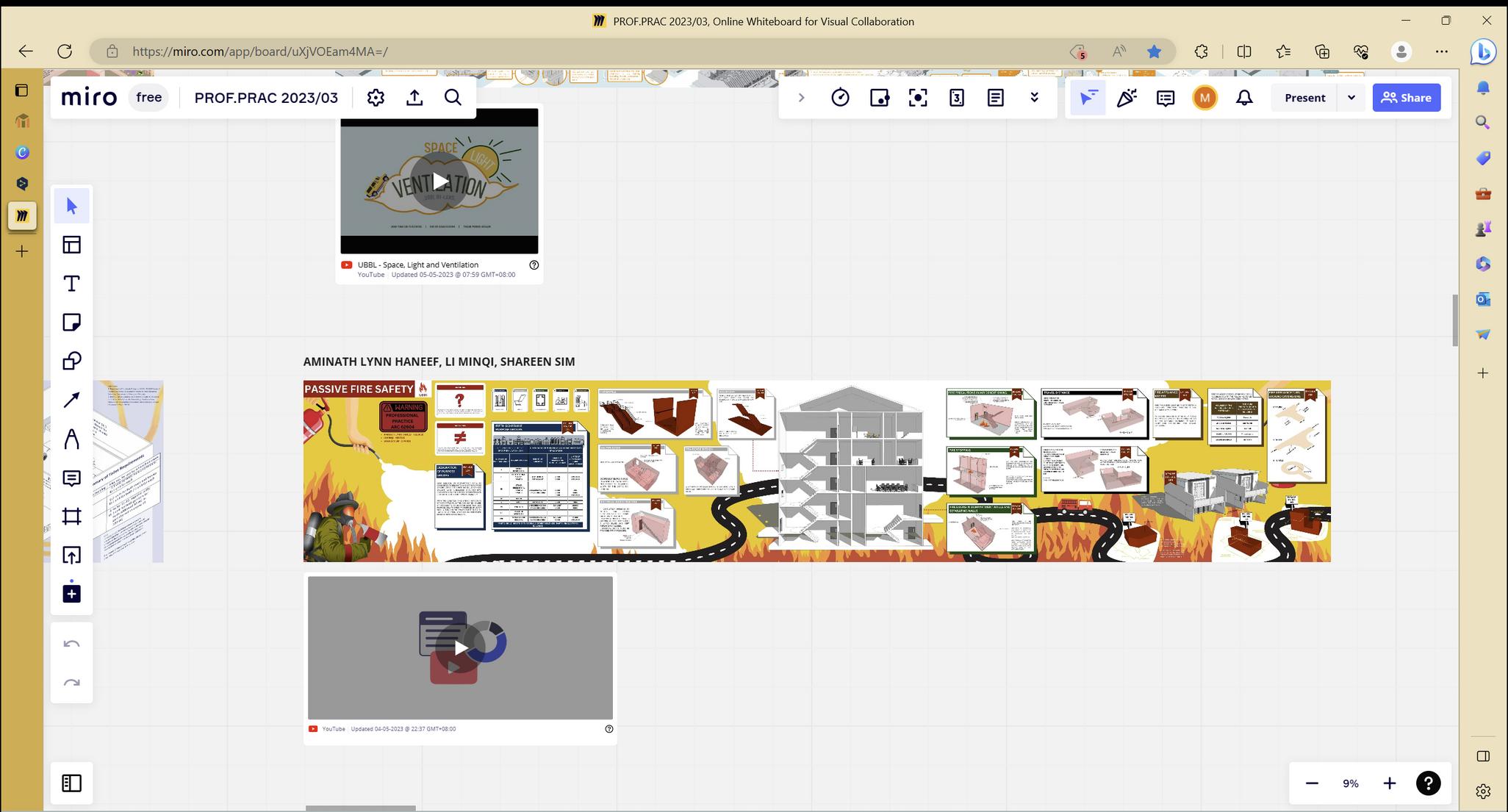Screen dimensions: 1508x812
Task: Select the Frame tool
Action: click(x=71, y=517)
